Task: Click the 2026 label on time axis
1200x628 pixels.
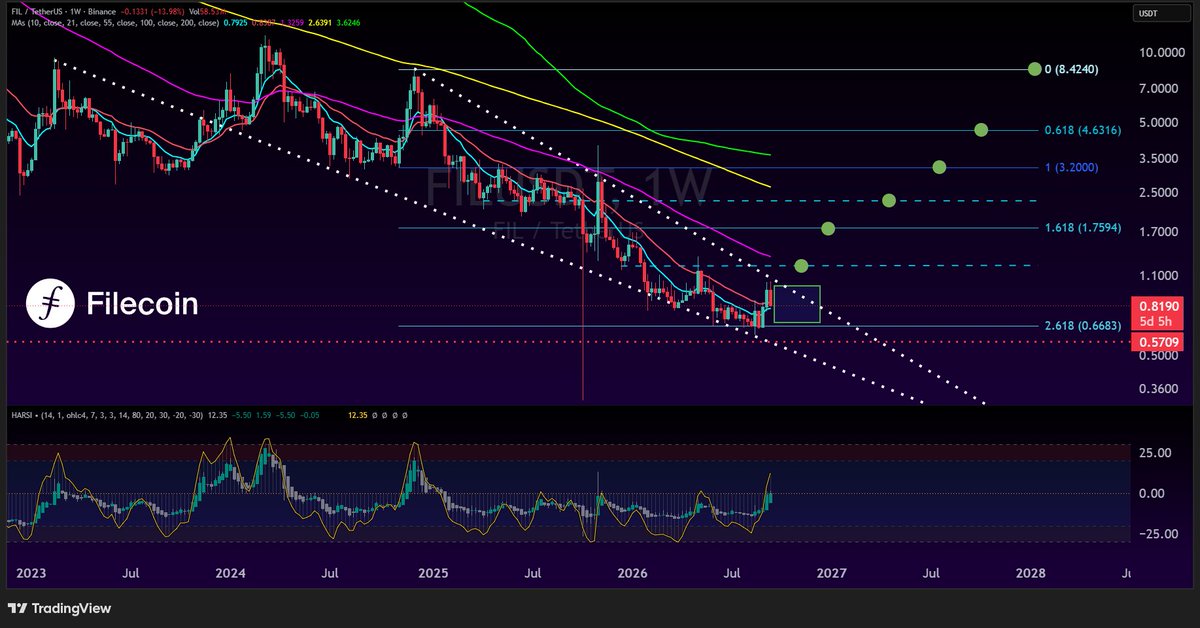Action: 632,574
